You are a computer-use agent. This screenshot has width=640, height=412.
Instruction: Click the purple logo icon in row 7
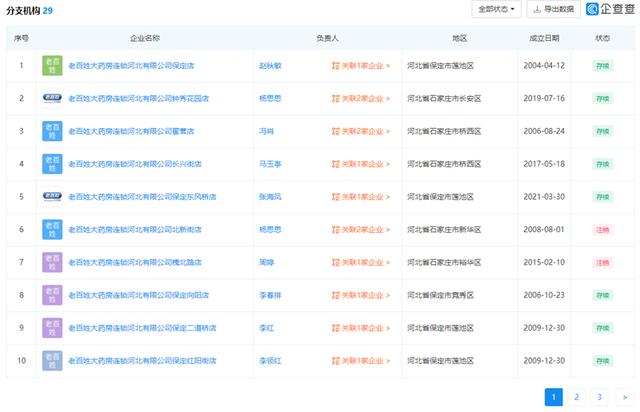(x=52, y=262)
